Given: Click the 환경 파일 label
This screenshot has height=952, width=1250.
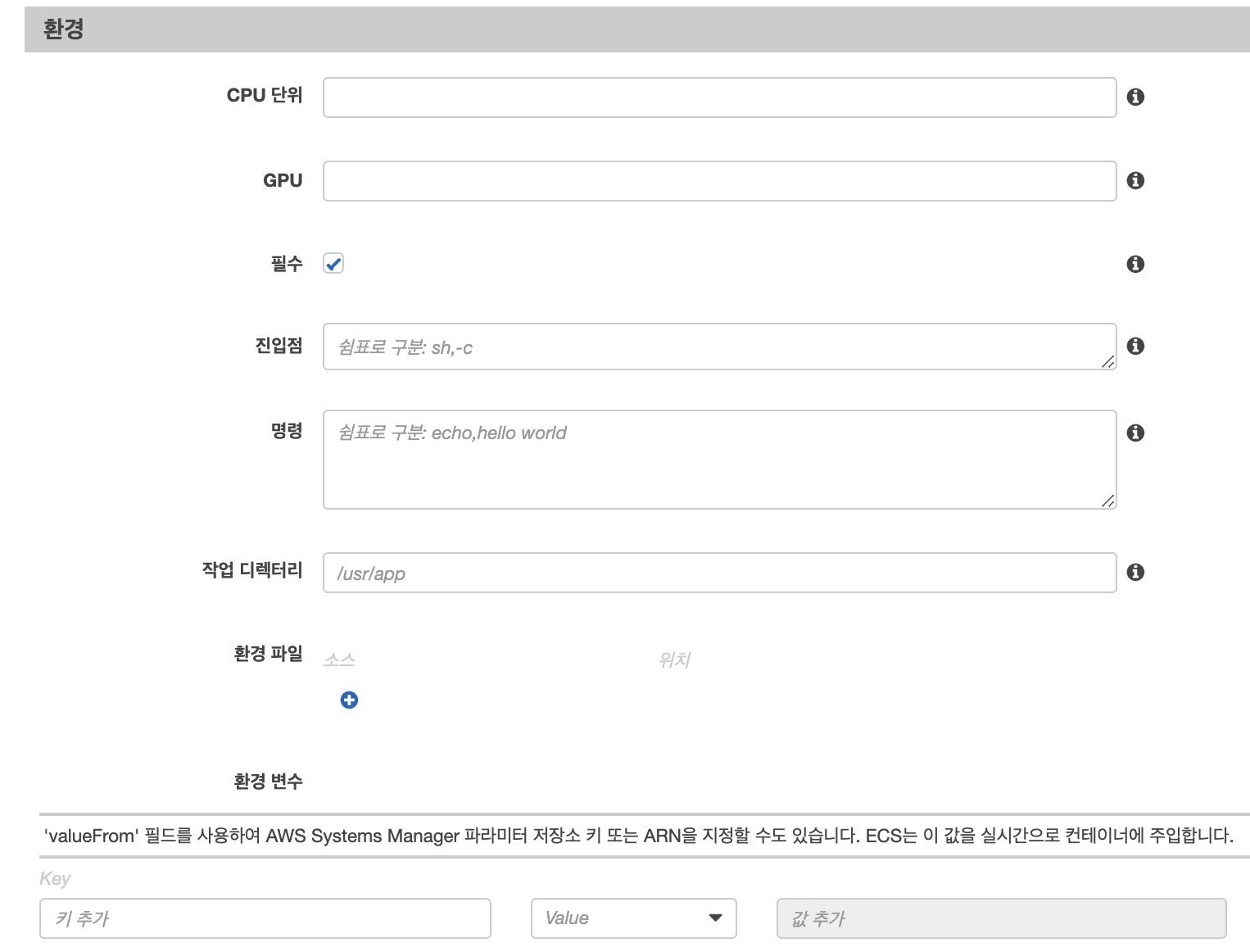Looking at the screenshot, I should pos(268,654).
